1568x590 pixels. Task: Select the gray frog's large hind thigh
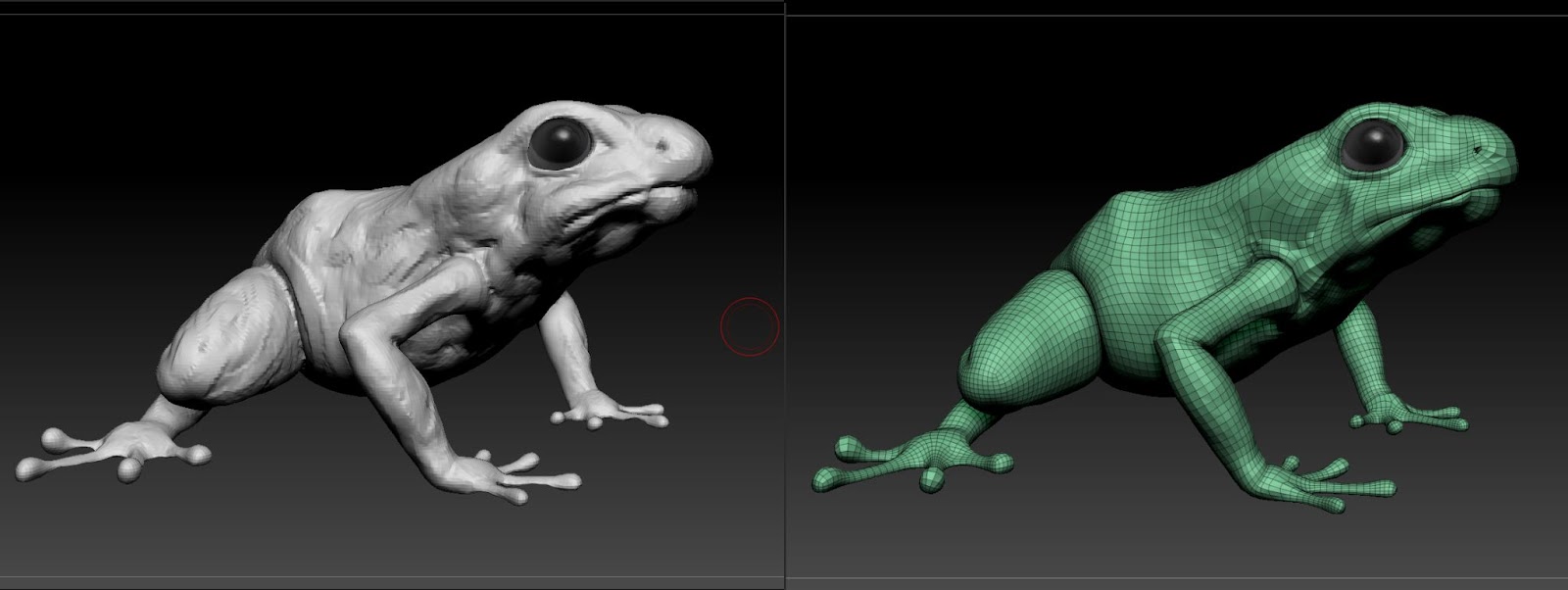point(229,335)
